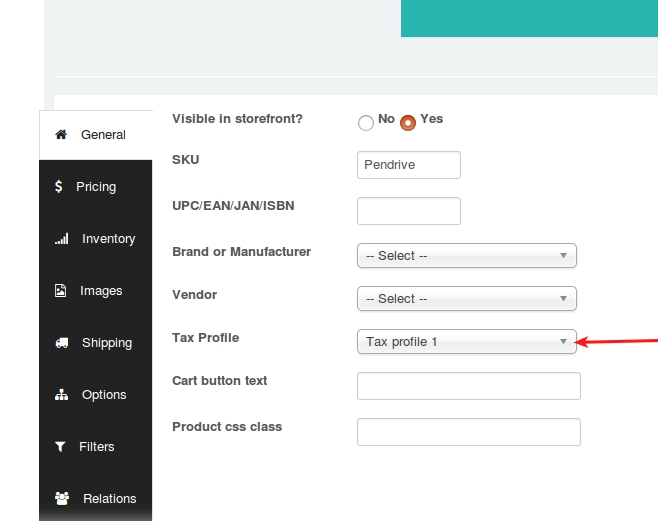Click the home icon beside General
Image resolution: width=658 pixels, height=521 pixels.
pyautogui.click(x=61, y=135)
